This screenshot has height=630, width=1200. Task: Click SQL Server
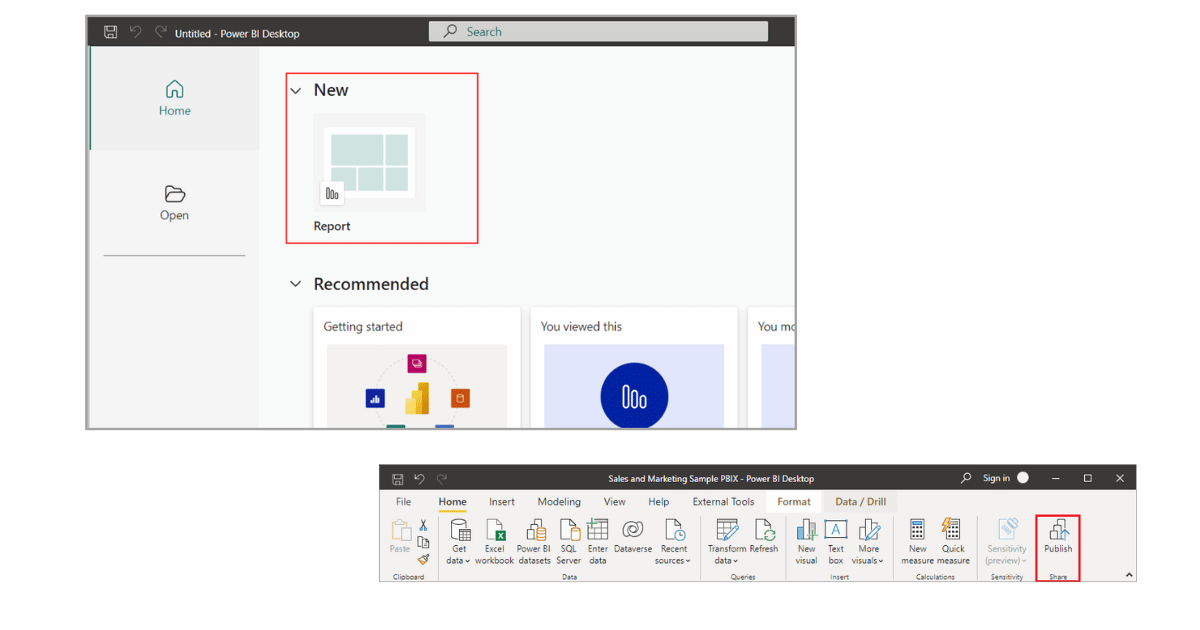click(x=569, y=542)
